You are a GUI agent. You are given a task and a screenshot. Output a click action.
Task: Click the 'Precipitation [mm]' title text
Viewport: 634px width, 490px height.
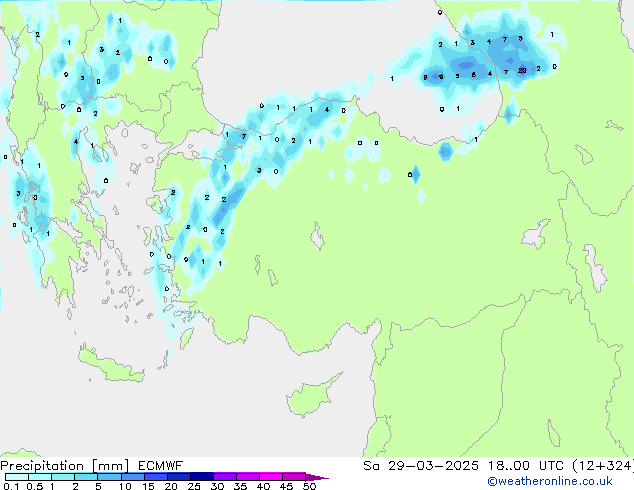tap(65, 466)
